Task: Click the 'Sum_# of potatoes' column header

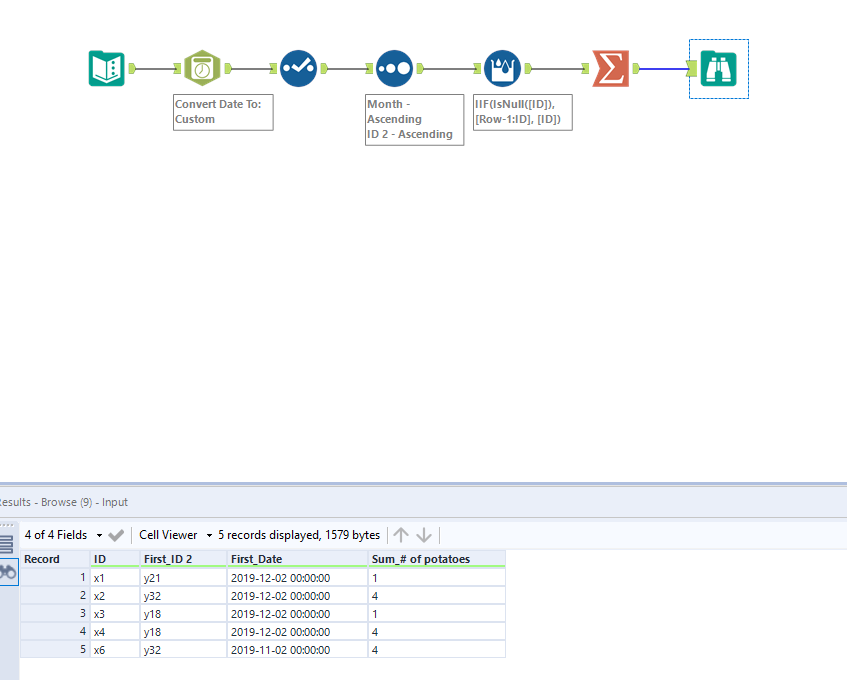Action: (436, 559)
